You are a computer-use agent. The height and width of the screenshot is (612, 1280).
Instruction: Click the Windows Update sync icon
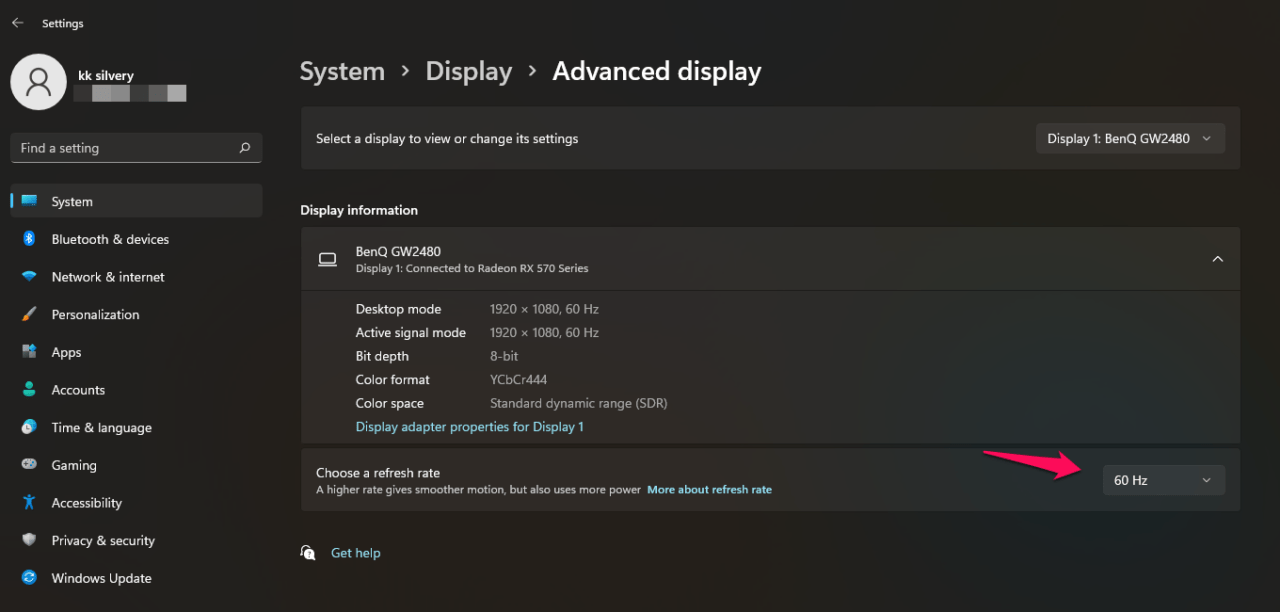pyautogui.click(x=29, y=578)
